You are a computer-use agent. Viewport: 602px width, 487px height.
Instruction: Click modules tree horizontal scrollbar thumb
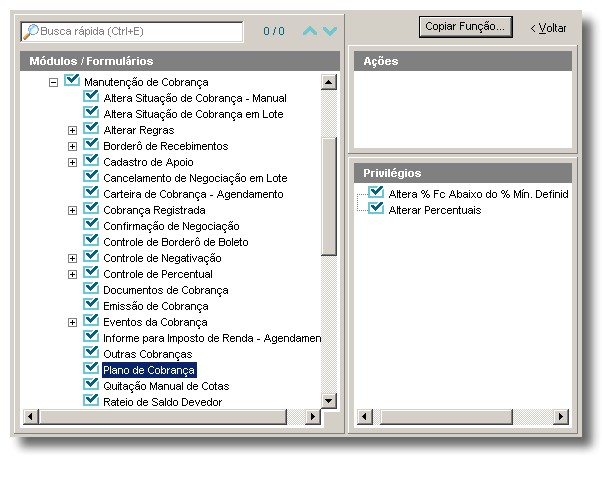pyautogui.click(x=163, y=416)
